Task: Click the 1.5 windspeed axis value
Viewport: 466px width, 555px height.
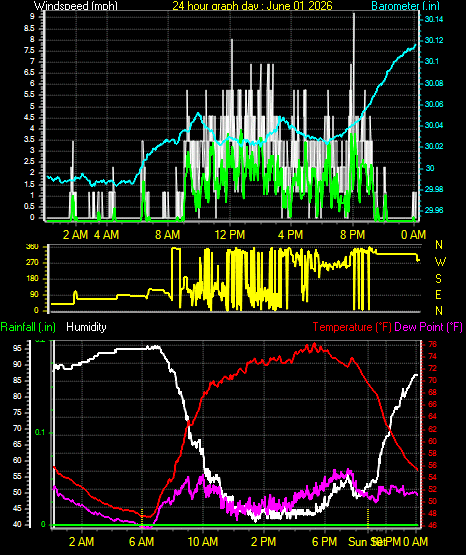Action: coord(29,184)
